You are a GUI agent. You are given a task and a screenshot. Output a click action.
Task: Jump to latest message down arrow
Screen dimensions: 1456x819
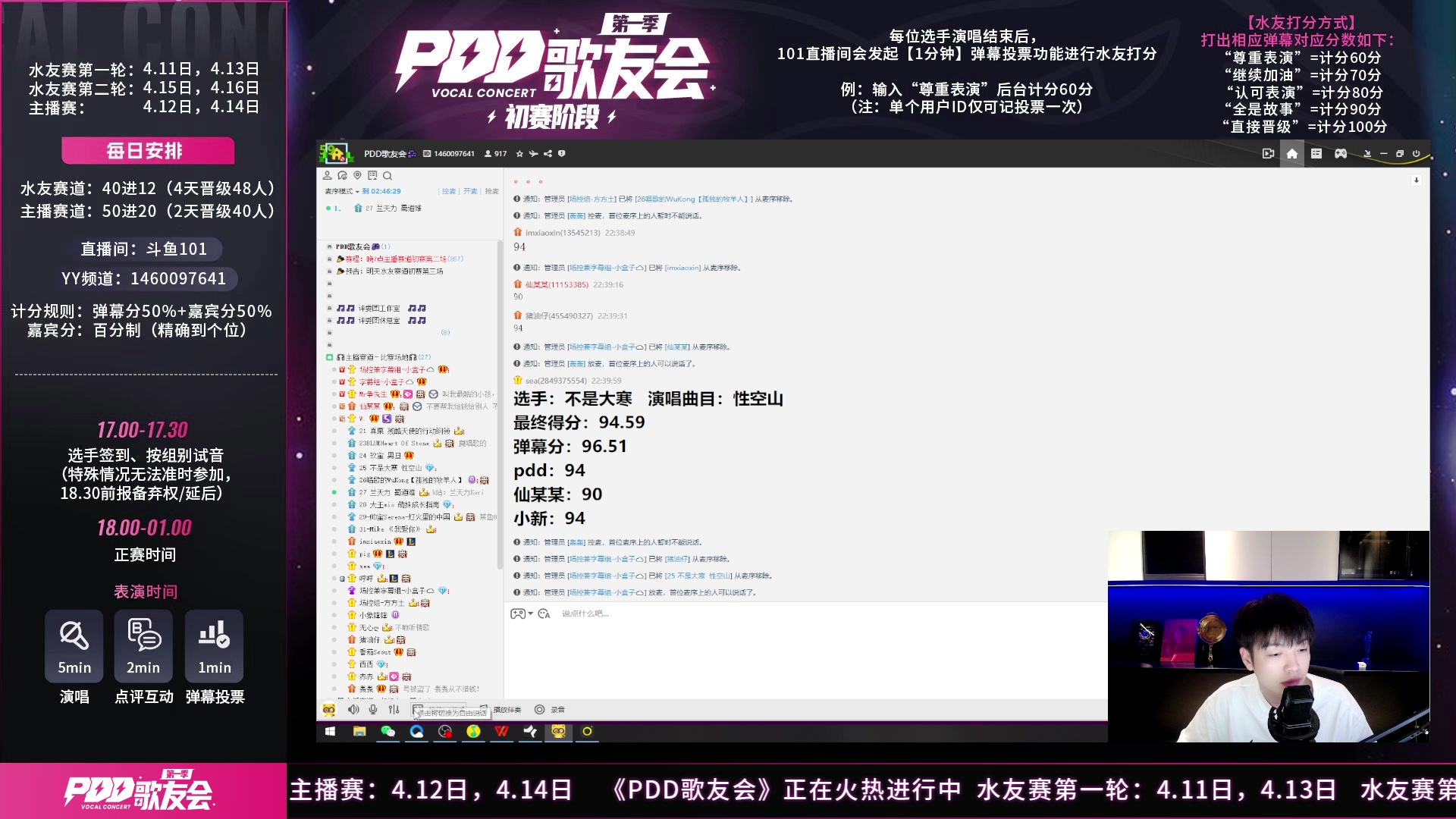(1416, 180)
